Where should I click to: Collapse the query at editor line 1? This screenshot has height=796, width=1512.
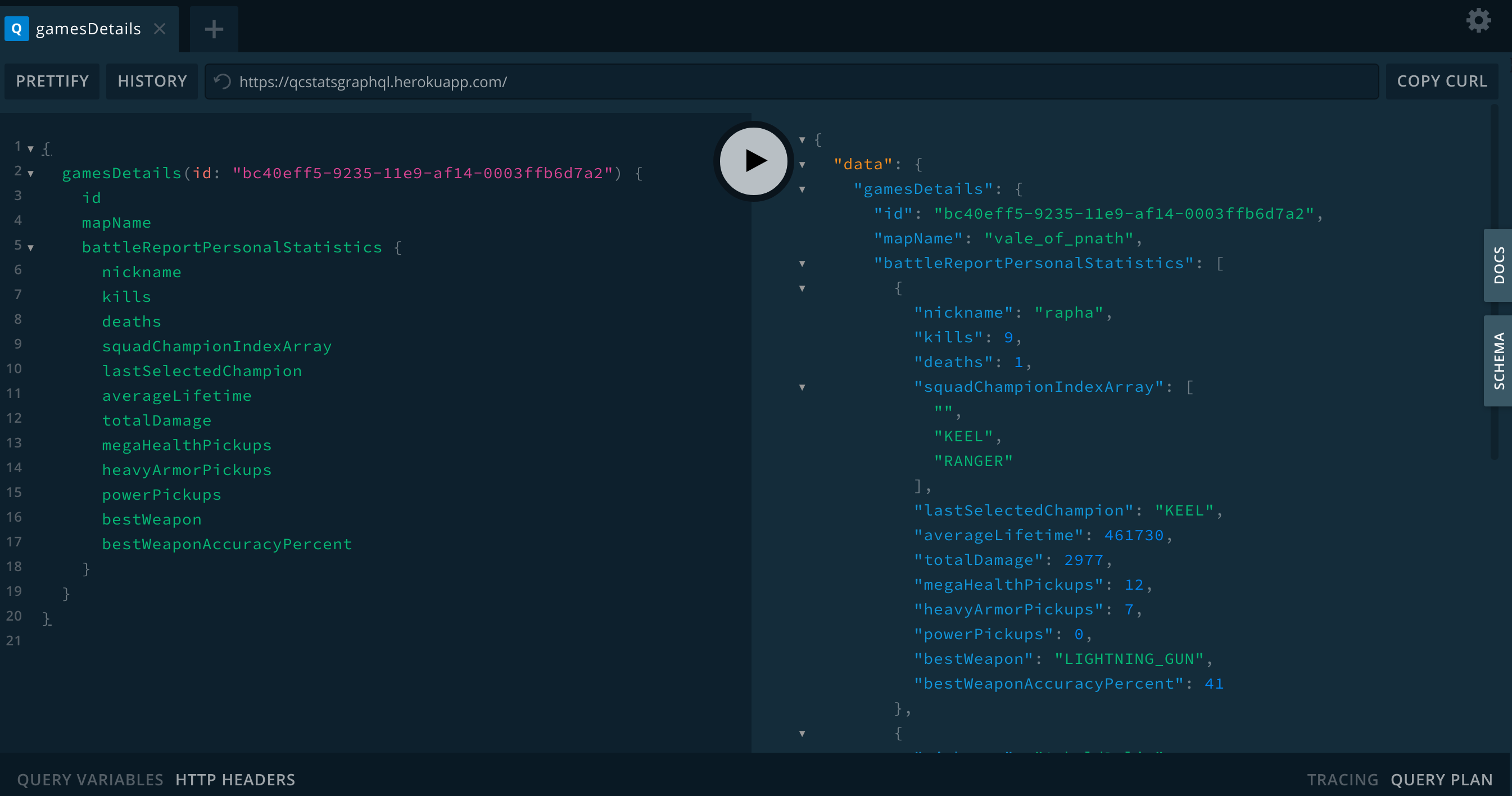pyautogui.click(x=30, y=148)
